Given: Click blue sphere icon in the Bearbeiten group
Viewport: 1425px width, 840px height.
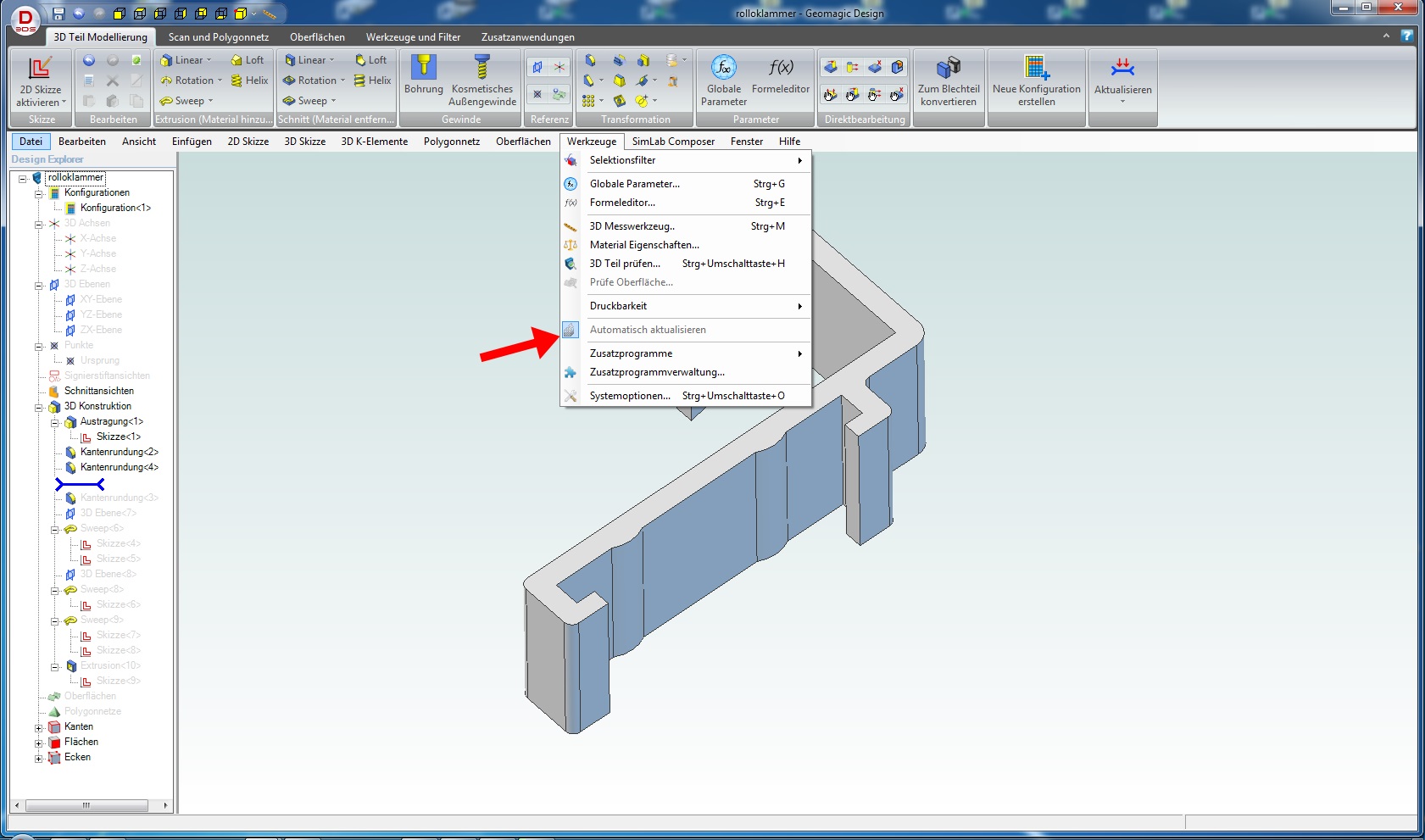Looking at the screenshot, I should click(89, 60).
